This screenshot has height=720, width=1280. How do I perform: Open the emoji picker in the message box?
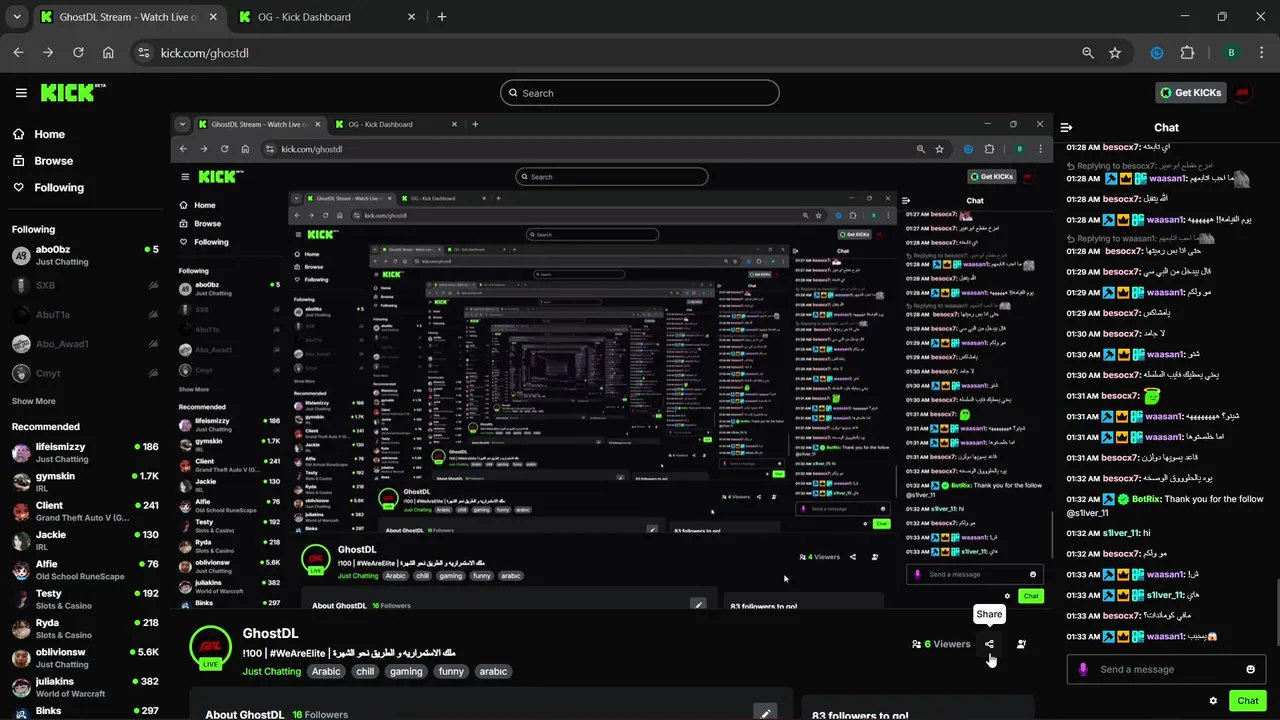[1250, 669]
